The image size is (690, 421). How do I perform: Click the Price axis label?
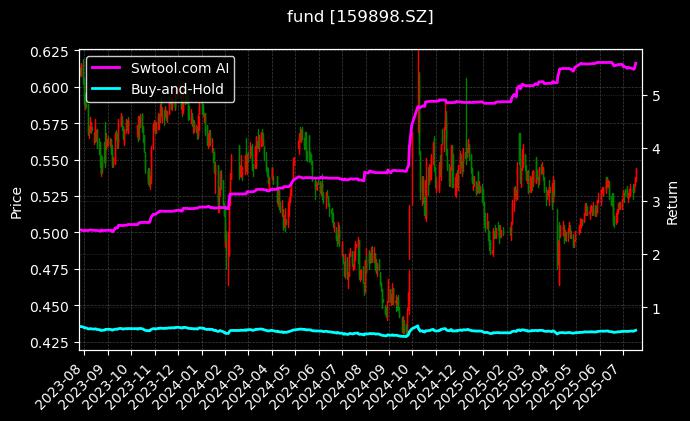pos(16,199)
